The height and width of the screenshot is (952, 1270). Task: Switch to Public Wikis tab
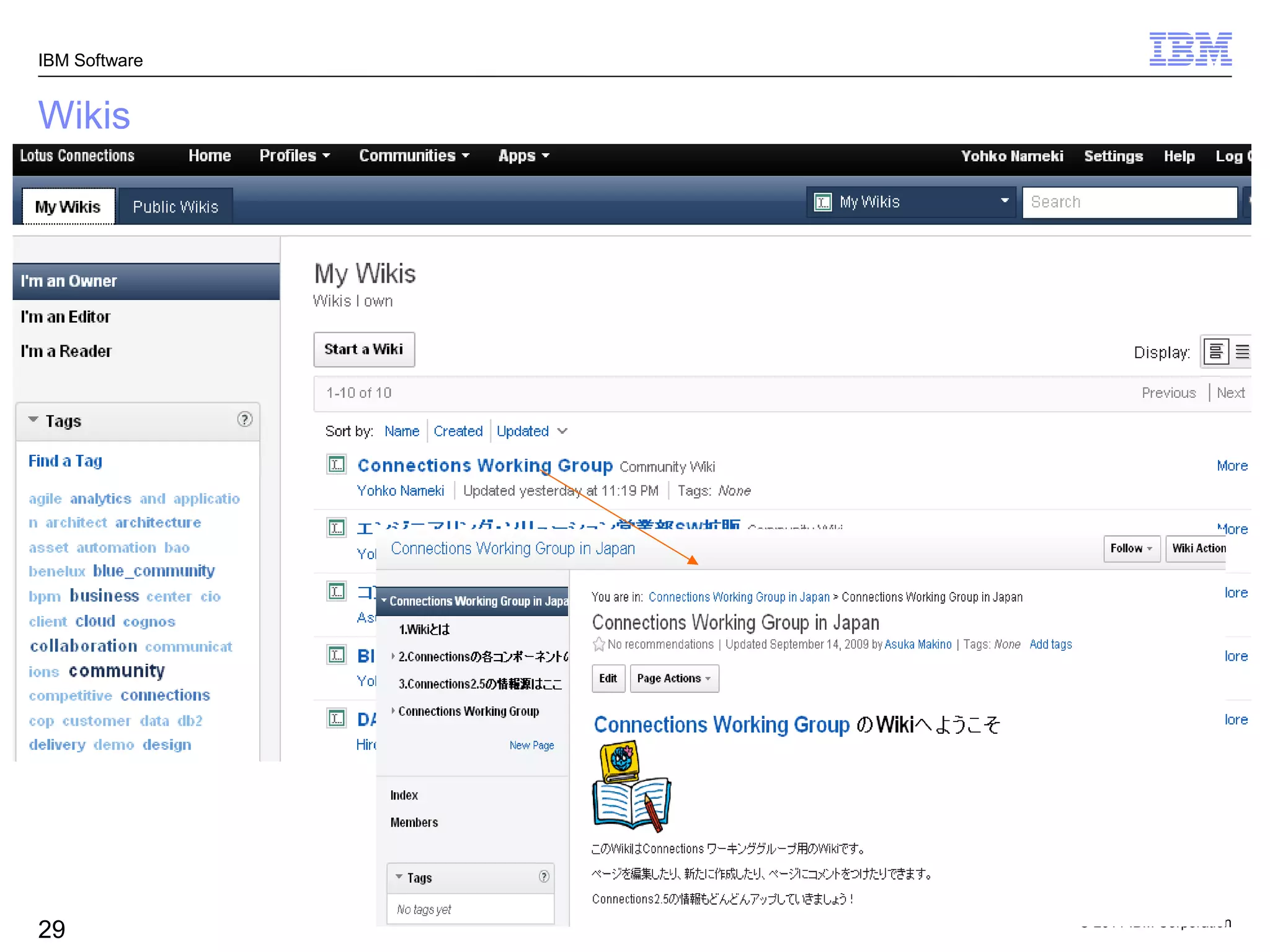pos(175,206)
